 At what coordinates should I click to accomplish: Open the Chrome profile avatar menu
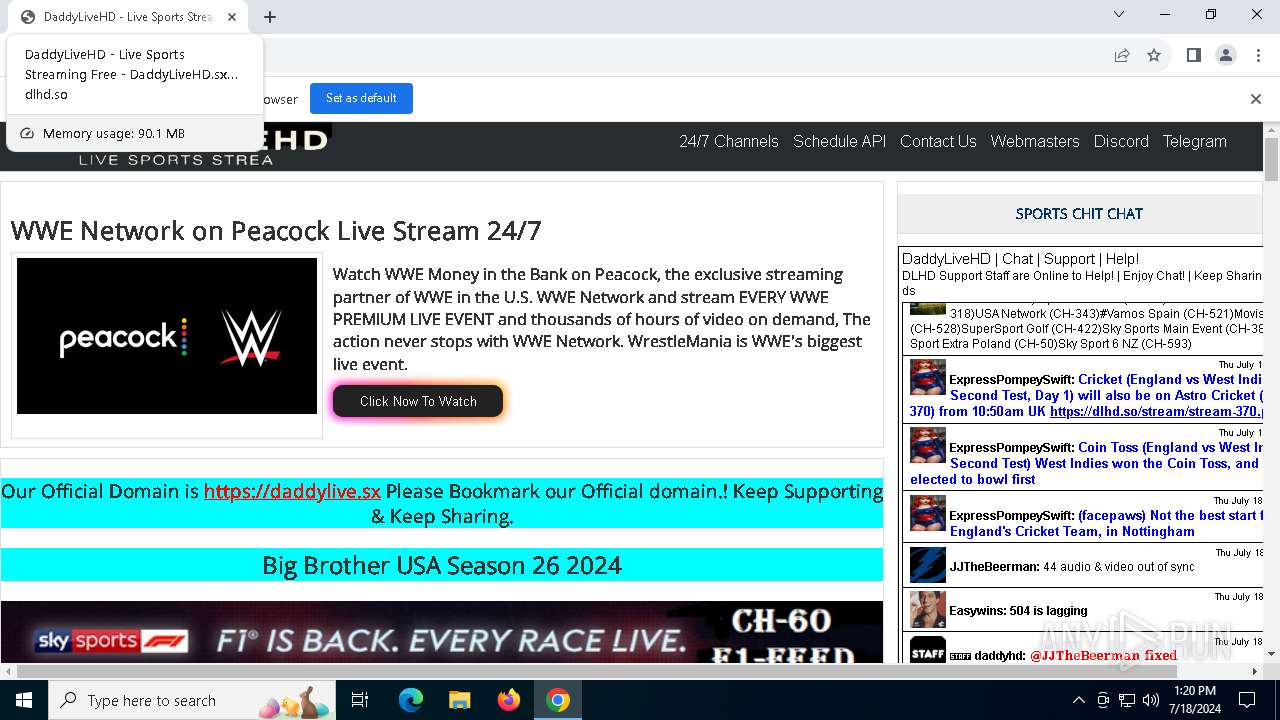tap(1226, 55)
